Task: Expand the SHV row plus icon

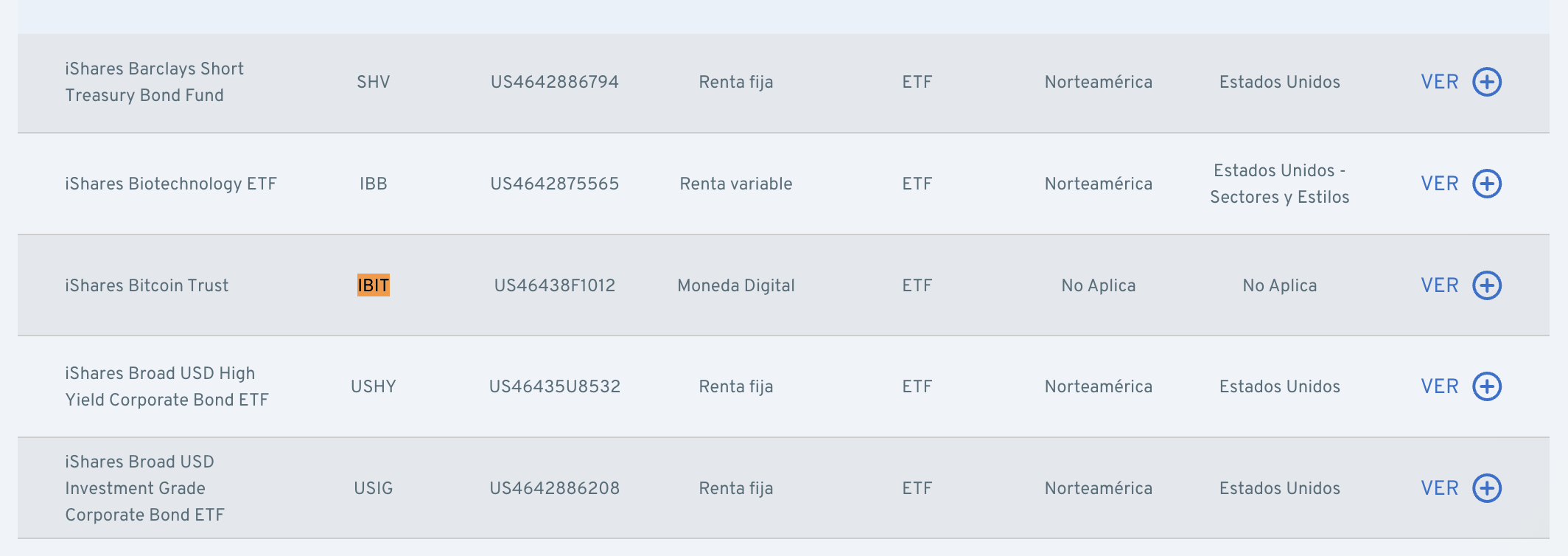Action: (x=1487, y=82)
